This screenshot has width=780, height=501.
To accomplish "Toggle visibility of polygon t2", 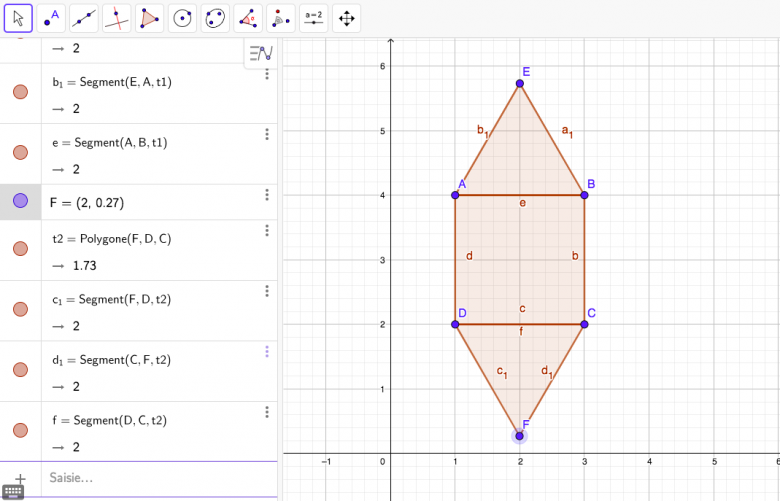I will coord(20,249).
